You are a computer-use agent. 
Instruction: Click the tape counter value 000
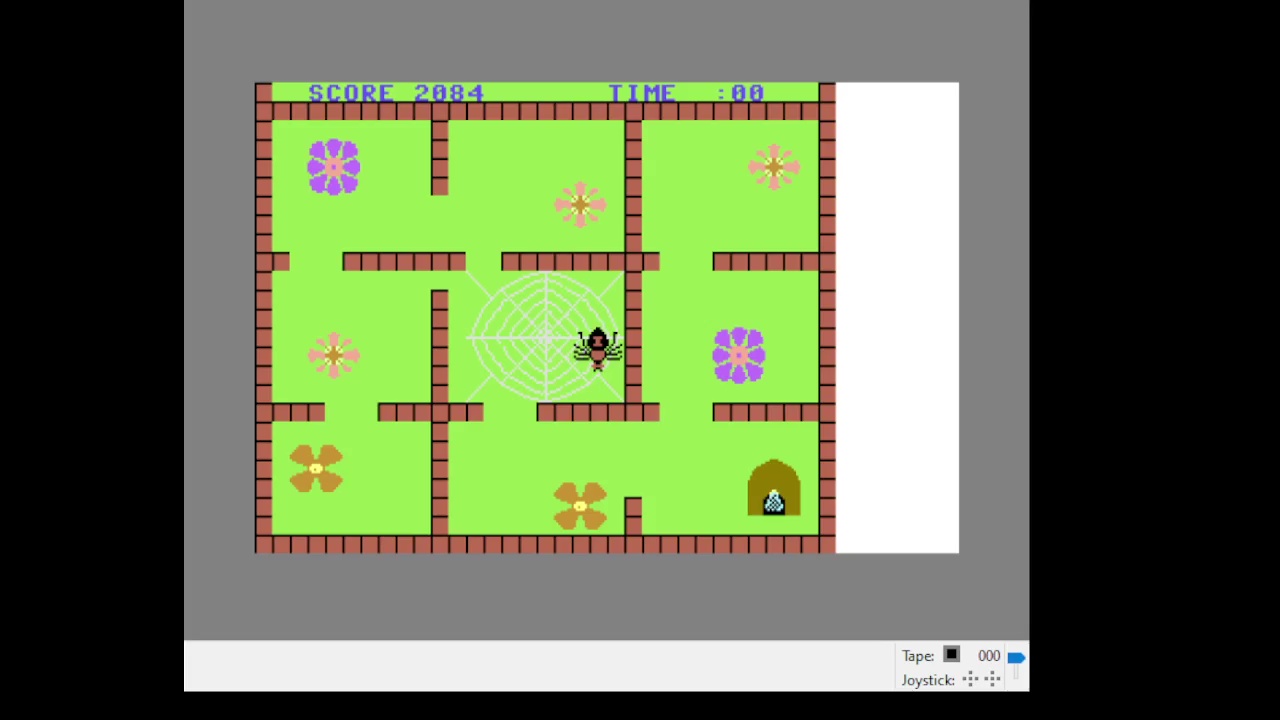[989, 656]
